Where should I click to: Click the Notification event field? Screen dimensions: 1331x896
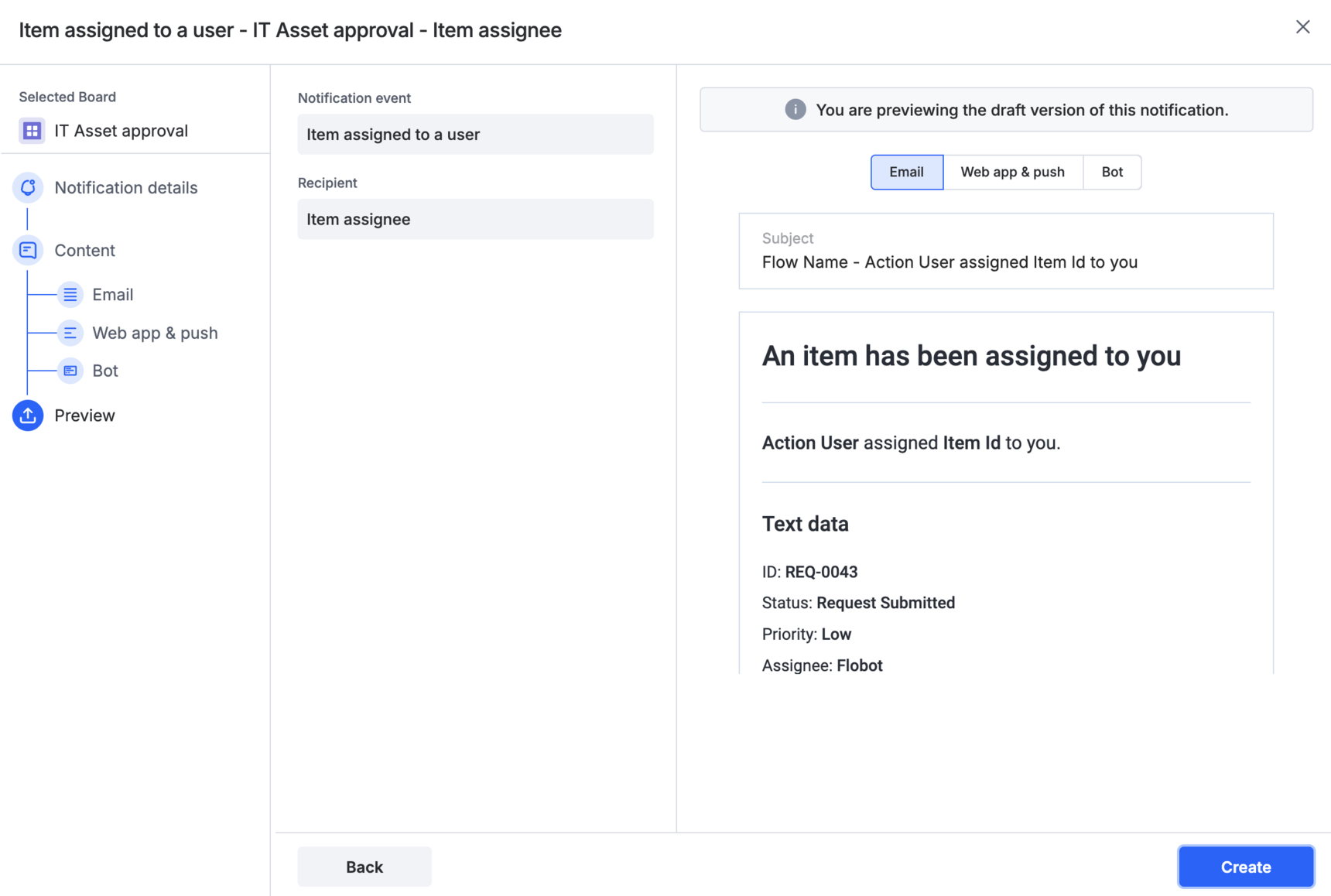click(x=475, y=135)
